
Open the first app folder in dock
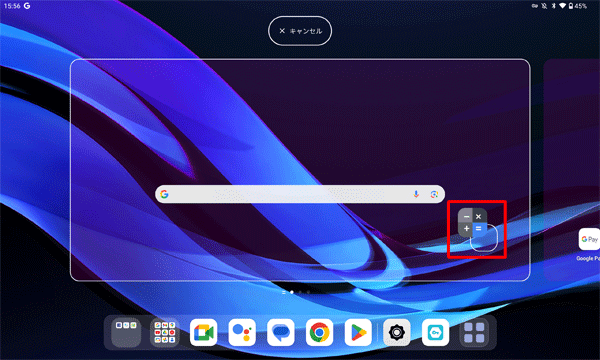(126, 332)
